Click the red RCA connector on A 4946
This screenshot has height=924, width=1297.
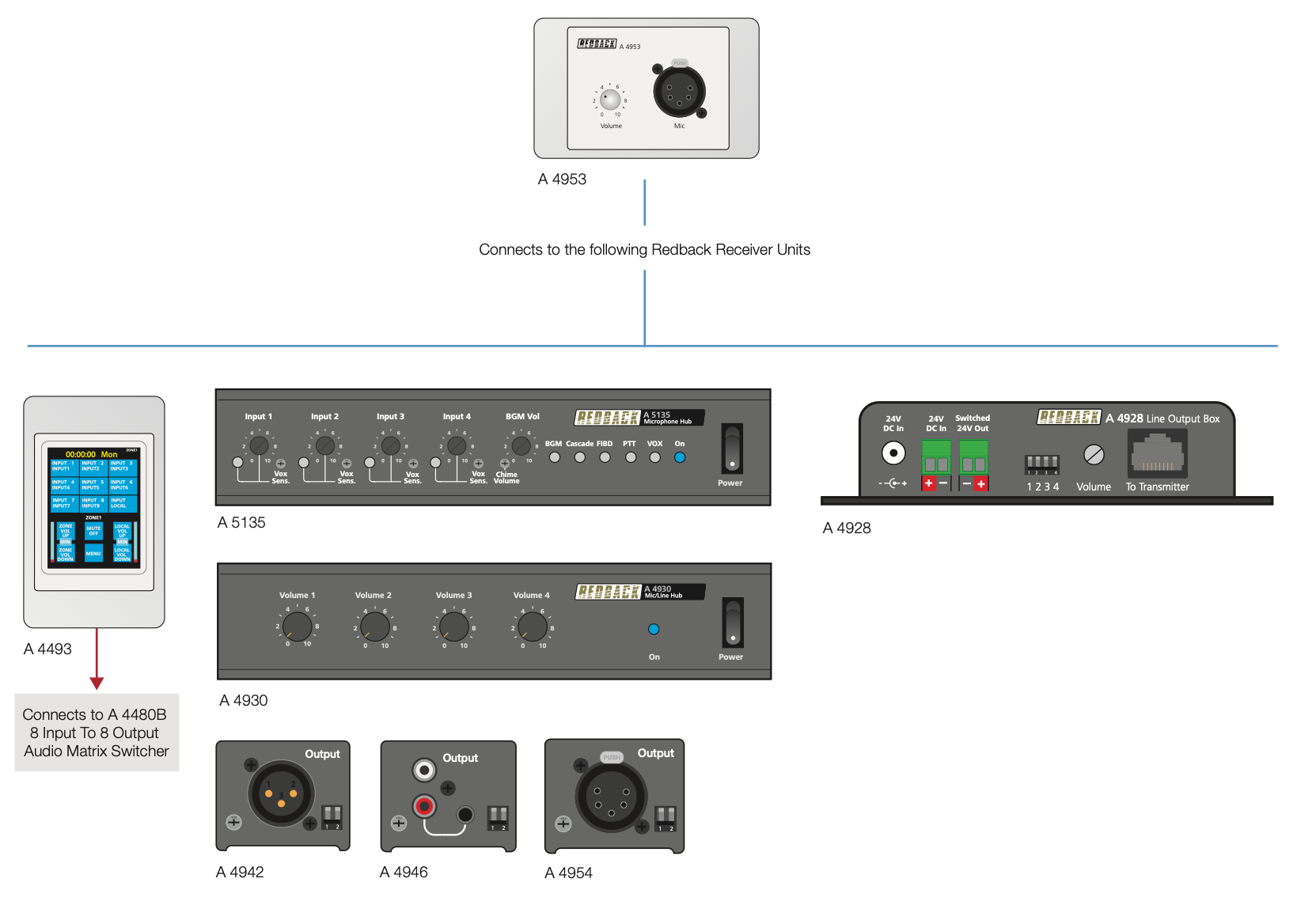point(425,806)
